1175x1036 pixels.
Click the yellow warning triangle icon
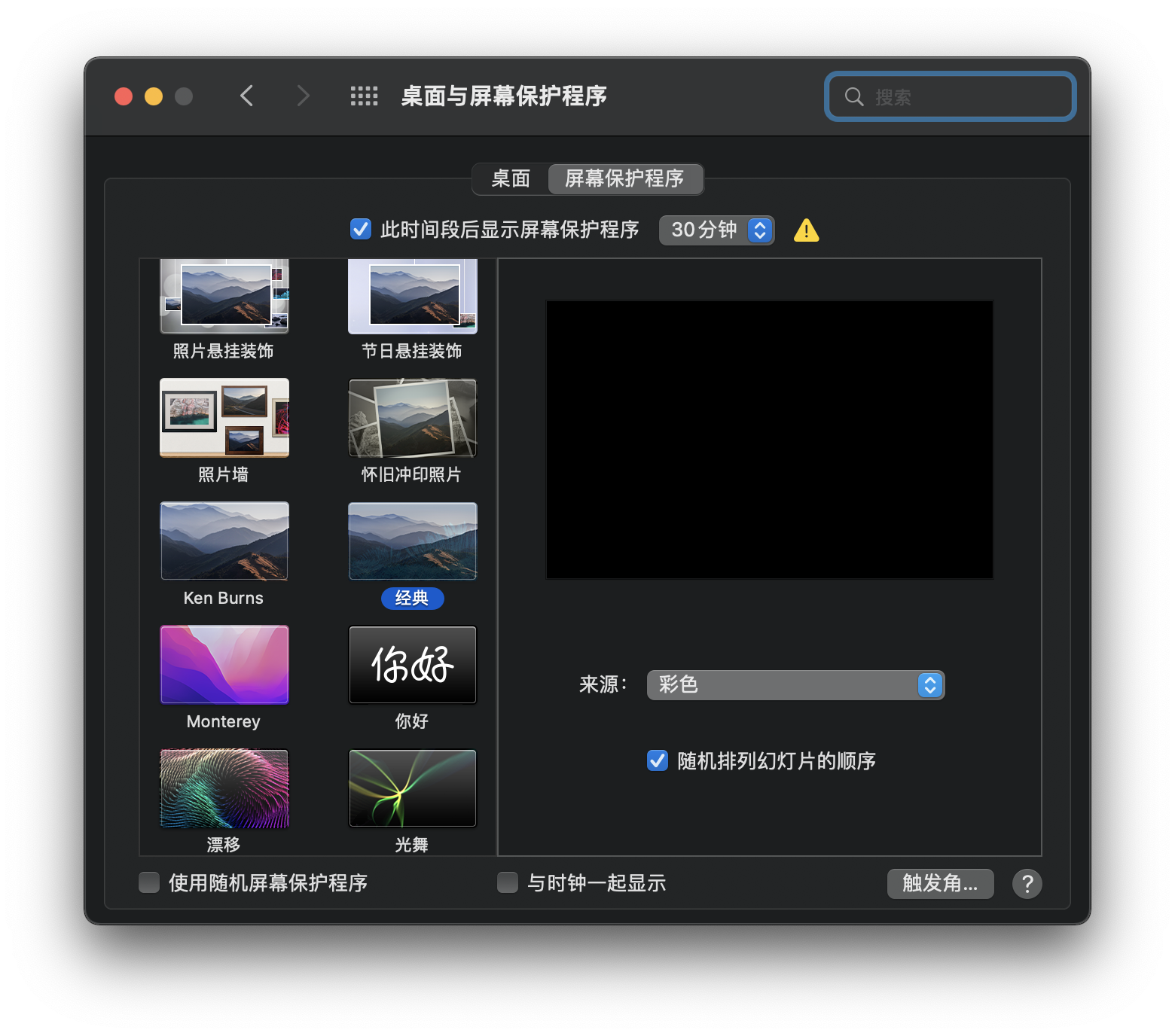(806, 230)
